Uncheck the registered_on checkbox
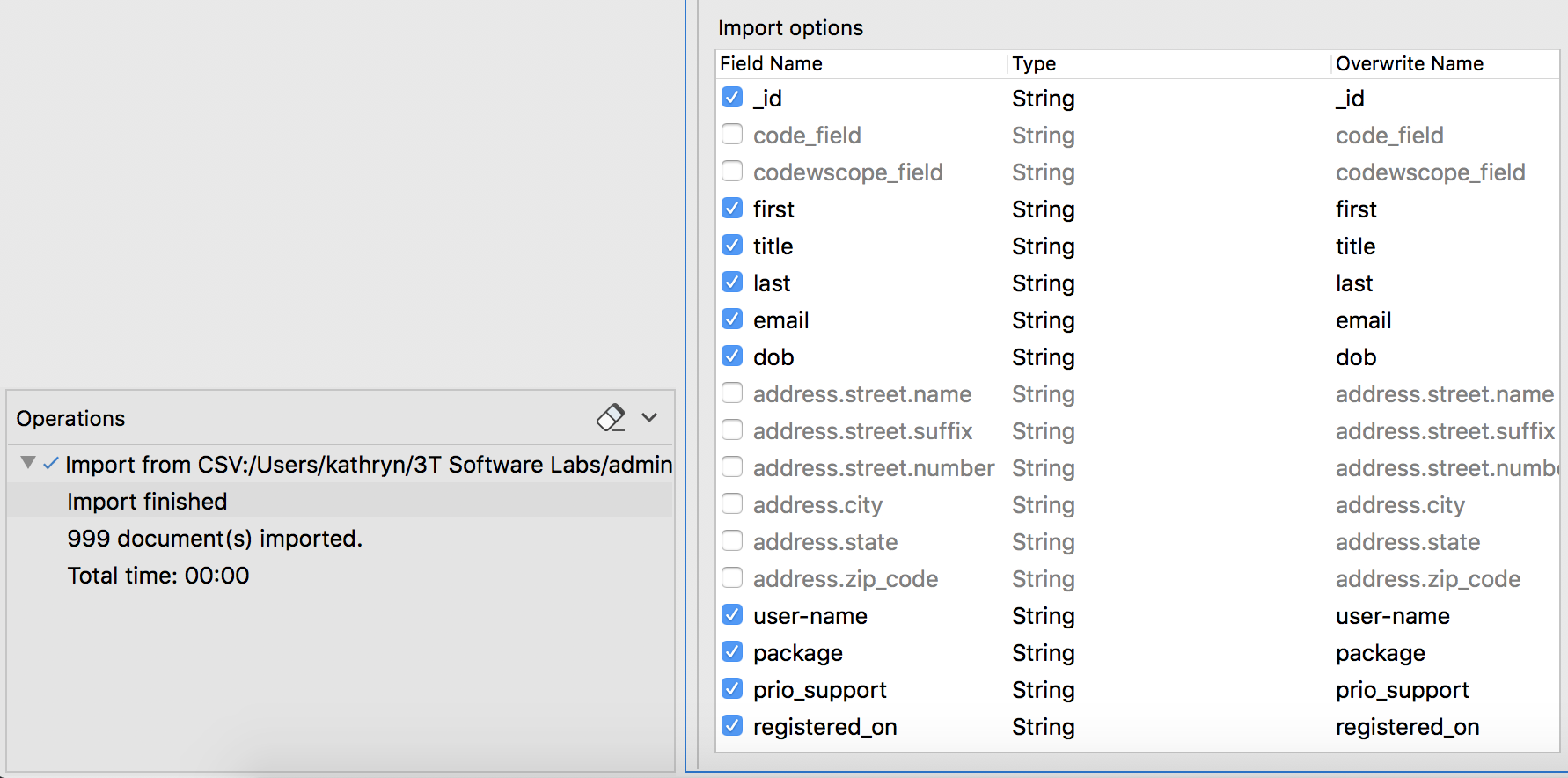1568x778 pixels. [x=732, y=726]
